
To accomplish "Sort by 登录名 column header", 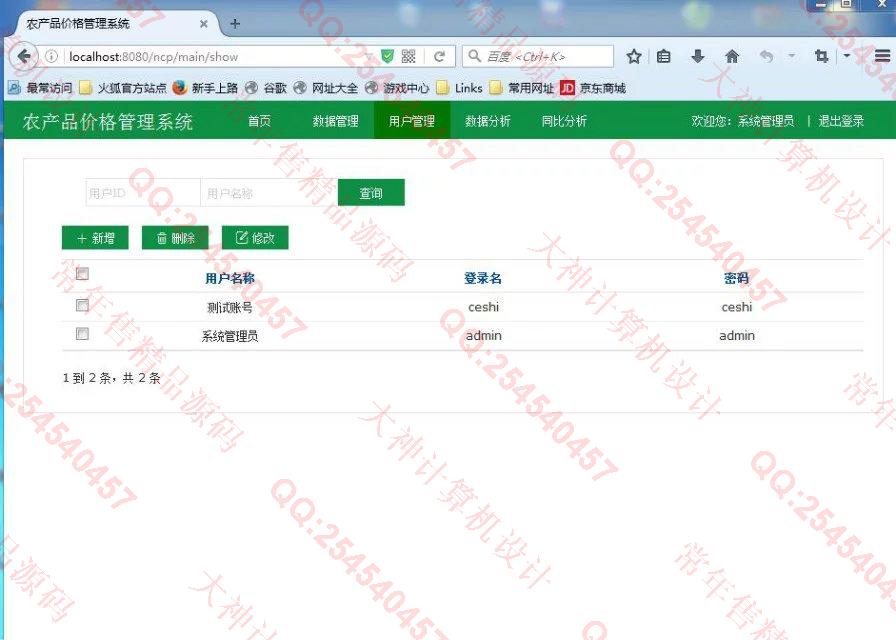I will point(483,278).
